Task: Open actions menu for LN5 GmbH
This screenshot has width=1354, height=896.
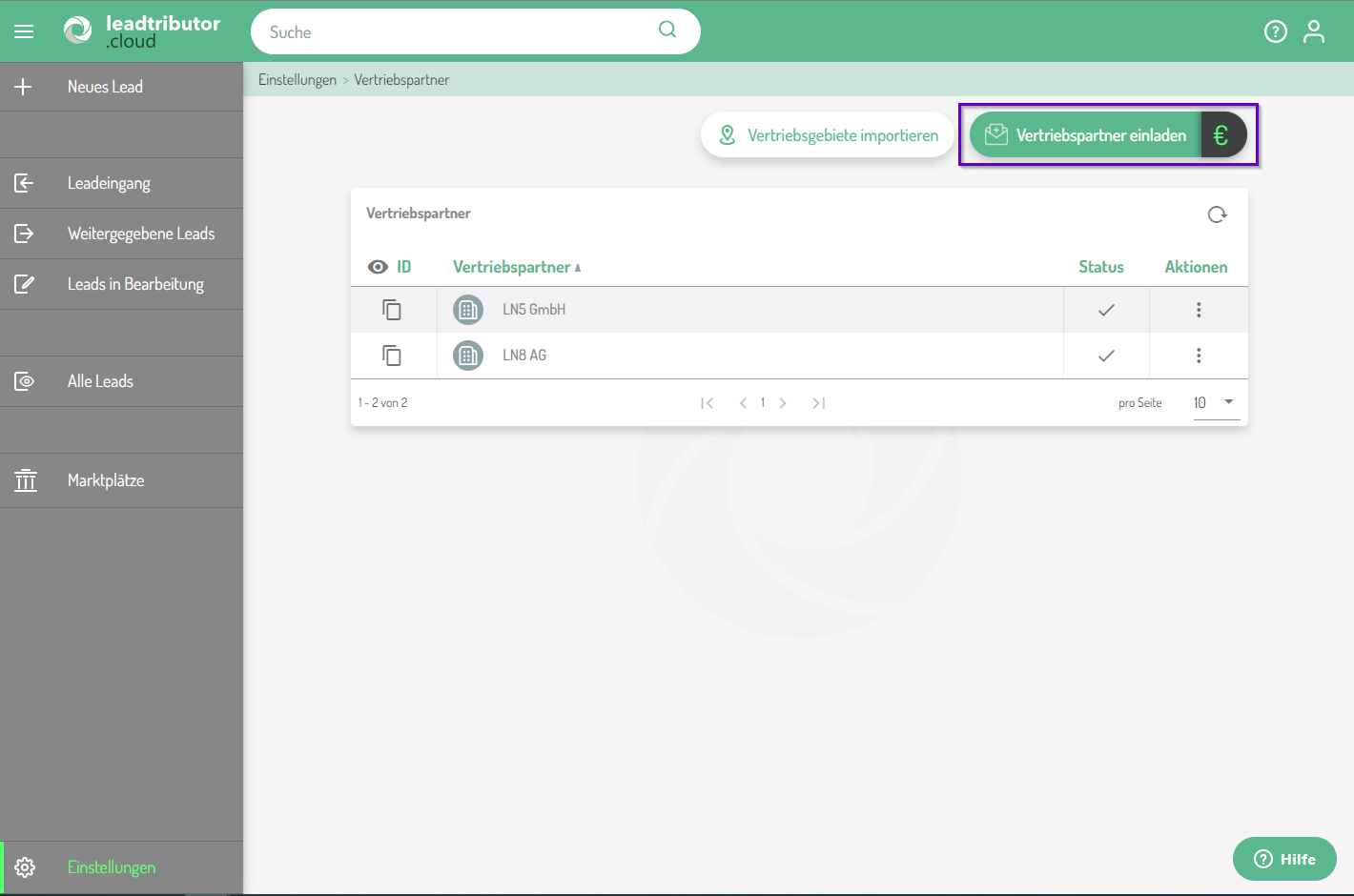Action: pyautogui.click(x=1199, y=310)
